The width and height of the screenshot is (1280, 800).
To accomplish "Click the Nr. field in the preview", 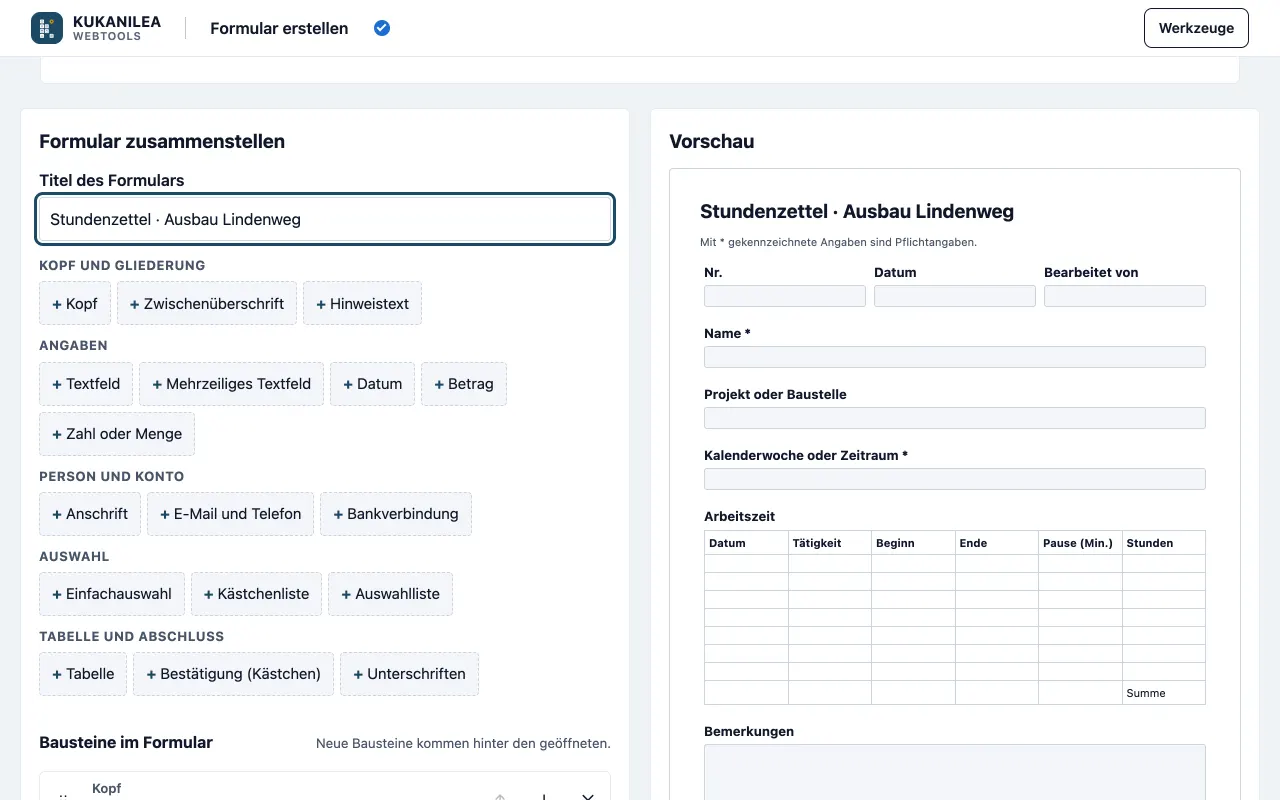I will tap(785, 296).
